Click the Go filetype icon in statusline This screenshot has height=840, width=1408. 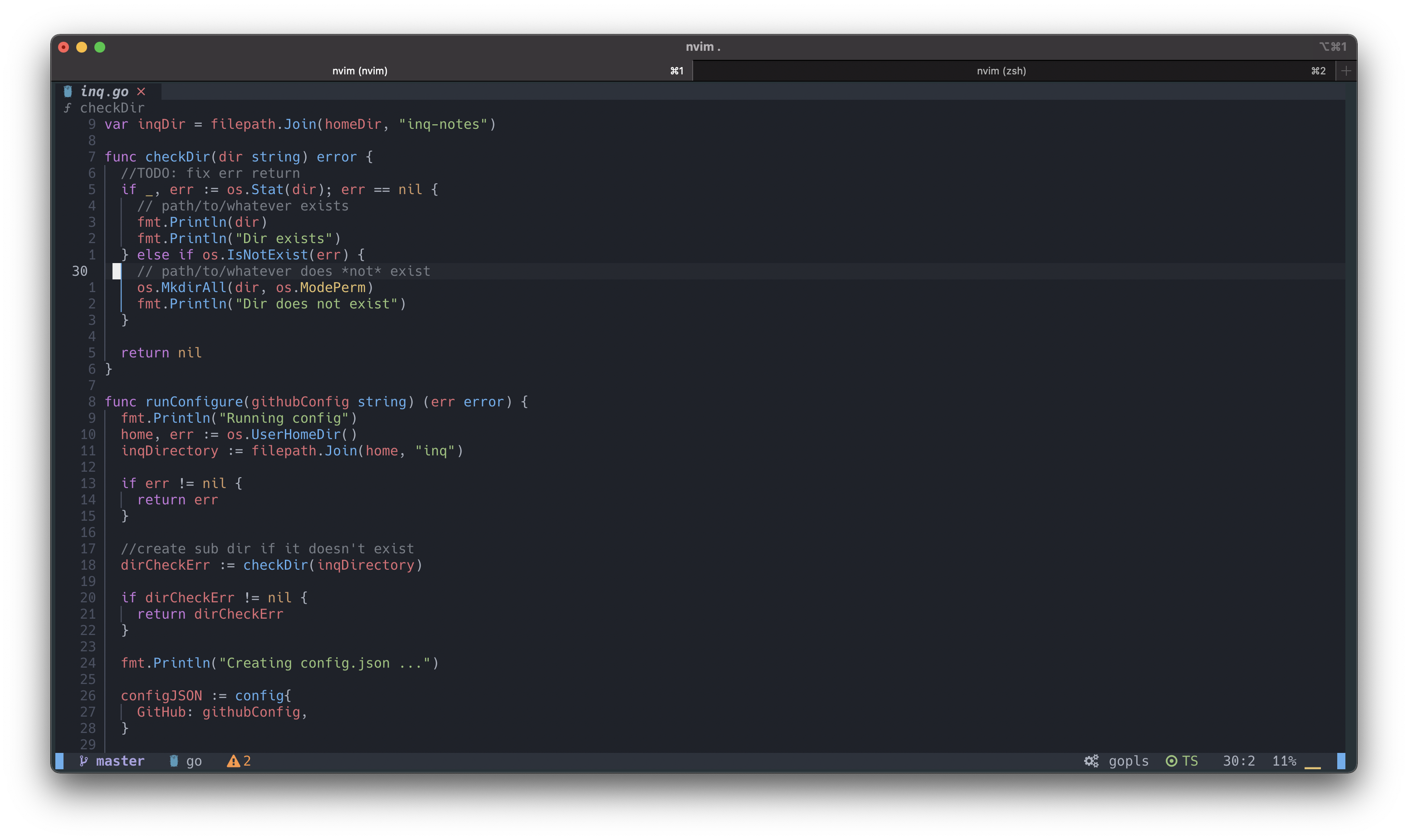pyautogui.click(x=174, y=761)
